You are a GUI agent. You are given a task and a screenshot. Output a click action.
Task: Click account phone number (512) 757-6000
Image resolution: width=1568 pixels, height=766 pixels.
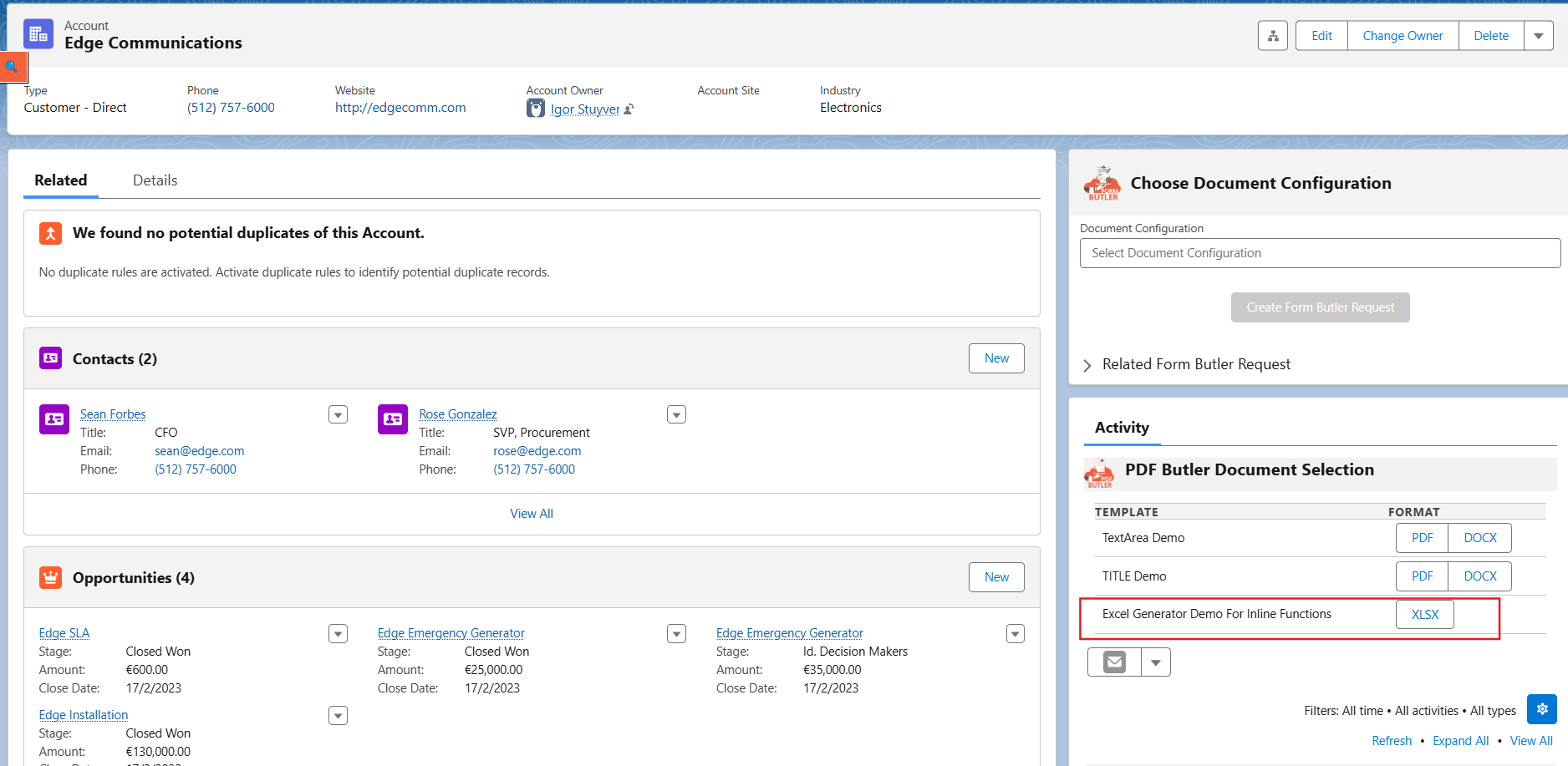[x=231, y=108]
